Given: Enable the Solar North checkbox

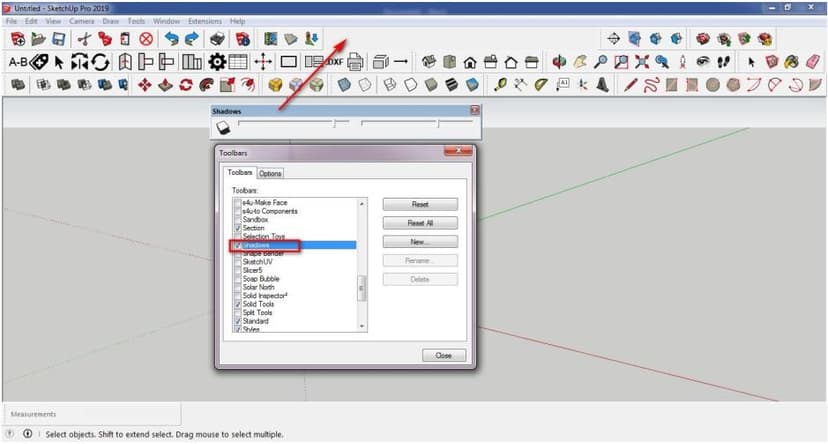Looking at the screenshot, I should click(x=238, y=287).
